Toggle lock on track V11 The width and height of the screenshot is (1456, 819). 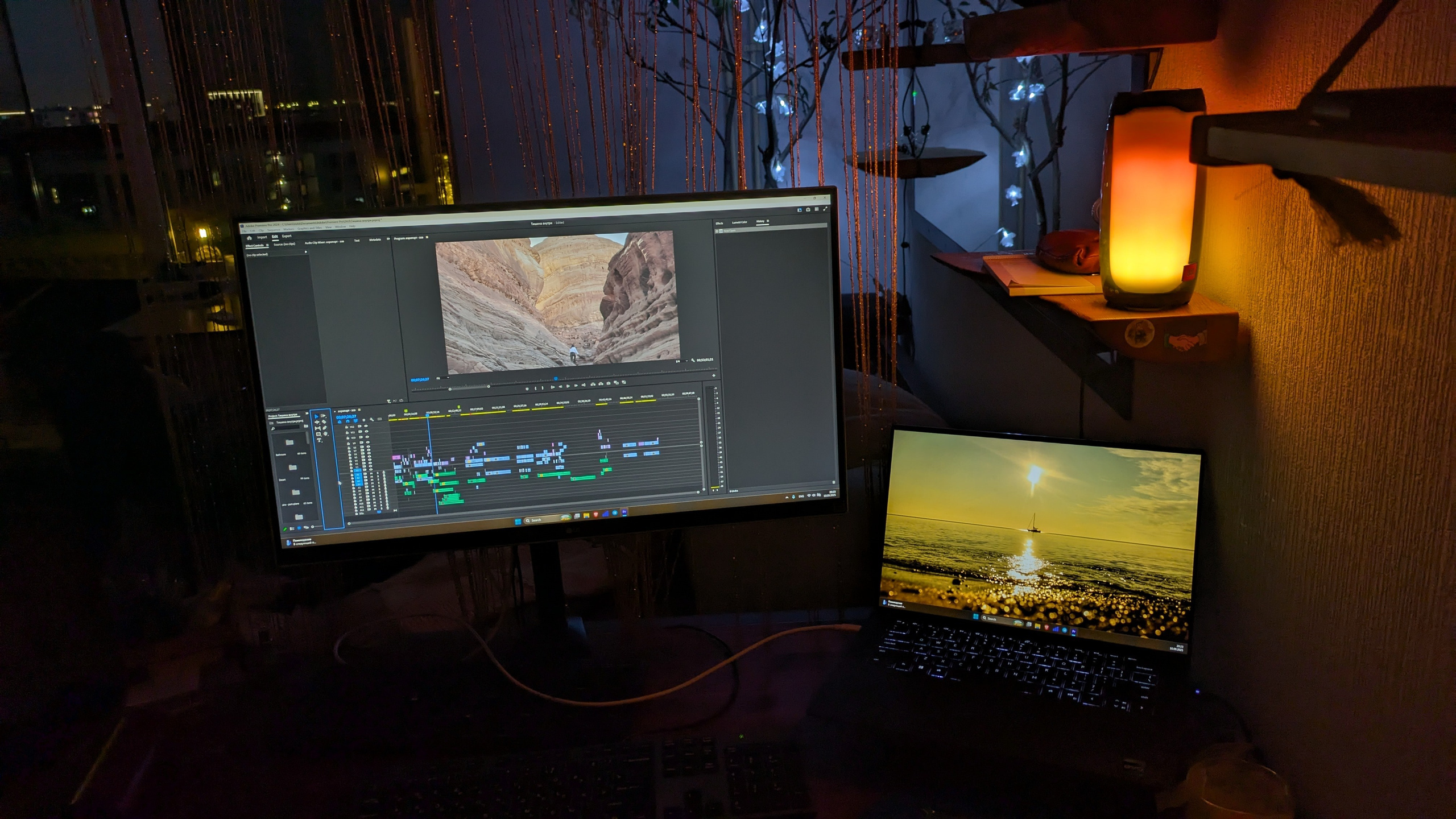(x=347, y=433)
